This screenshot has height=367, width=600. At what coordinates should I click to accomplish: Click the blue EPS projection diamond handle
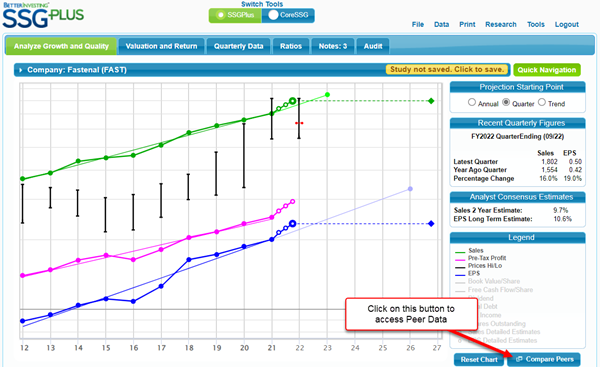[x=431, y=223]
